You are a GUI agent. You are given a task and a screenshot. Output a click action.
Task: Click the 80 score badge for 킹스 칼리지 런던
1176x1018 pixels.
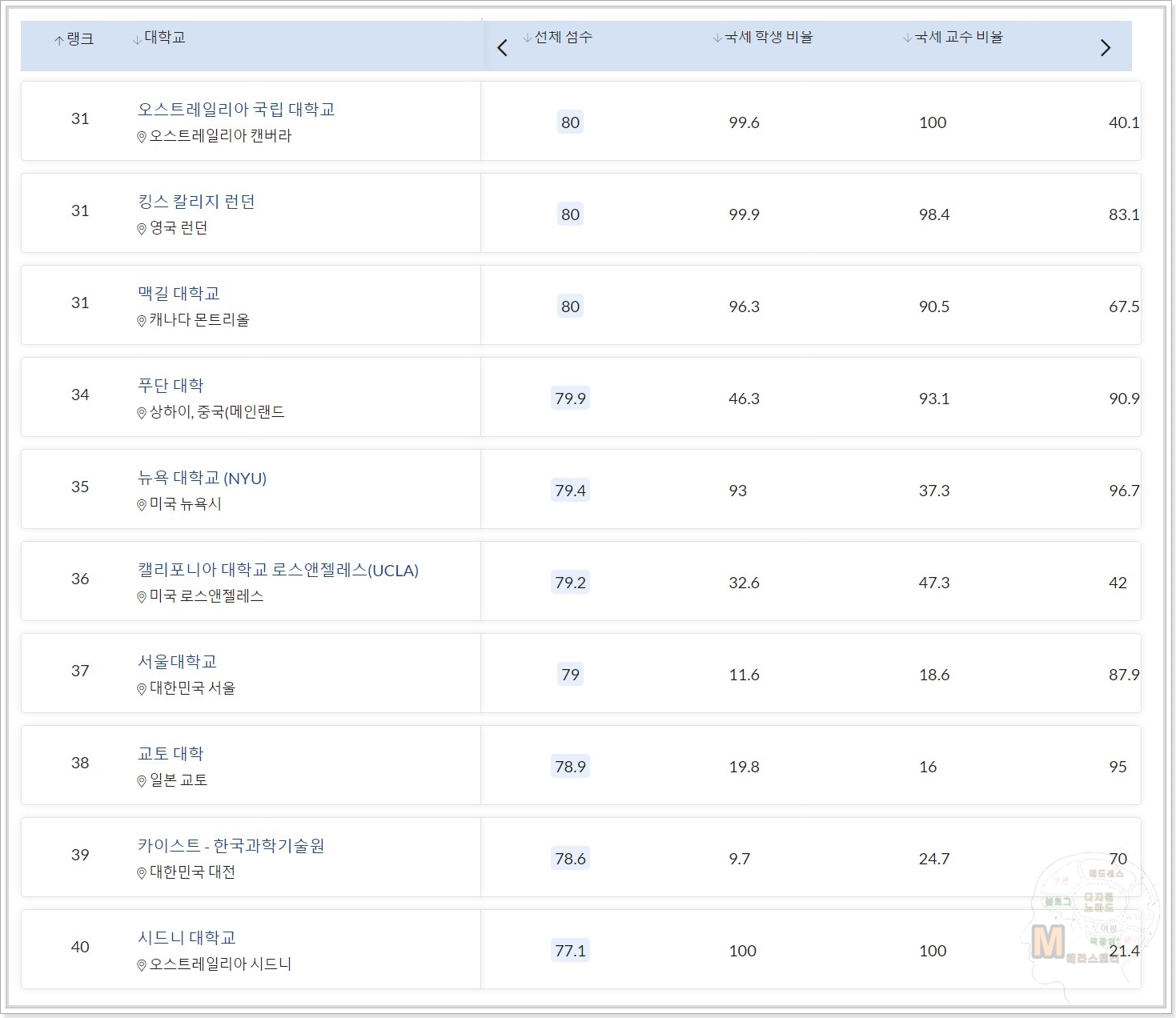click(570, 214)
